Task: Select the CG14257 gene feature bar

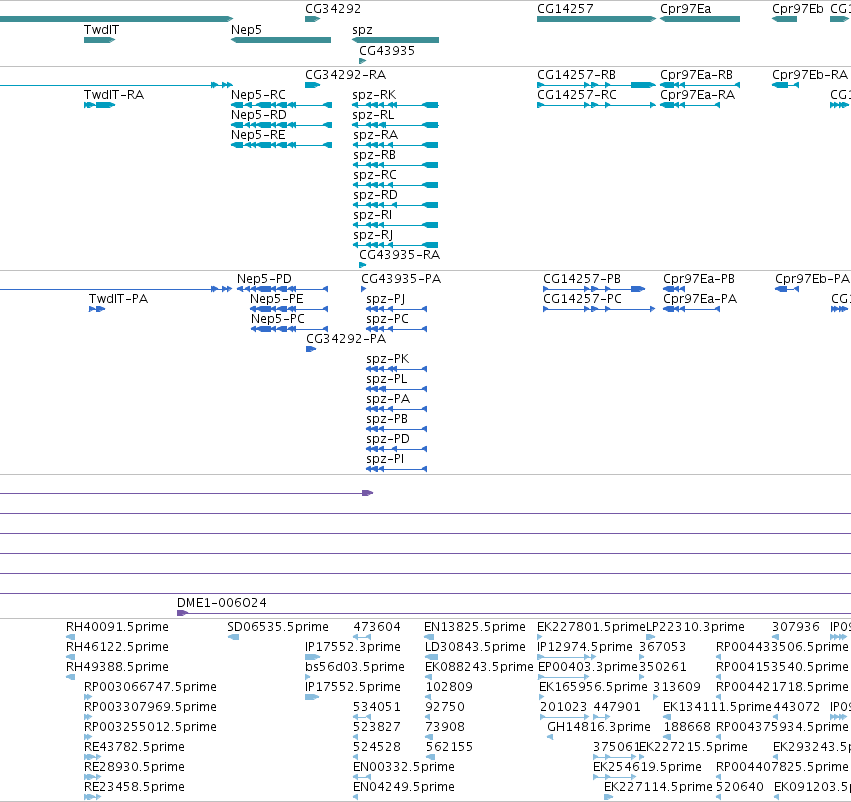Action: point(596,19)
